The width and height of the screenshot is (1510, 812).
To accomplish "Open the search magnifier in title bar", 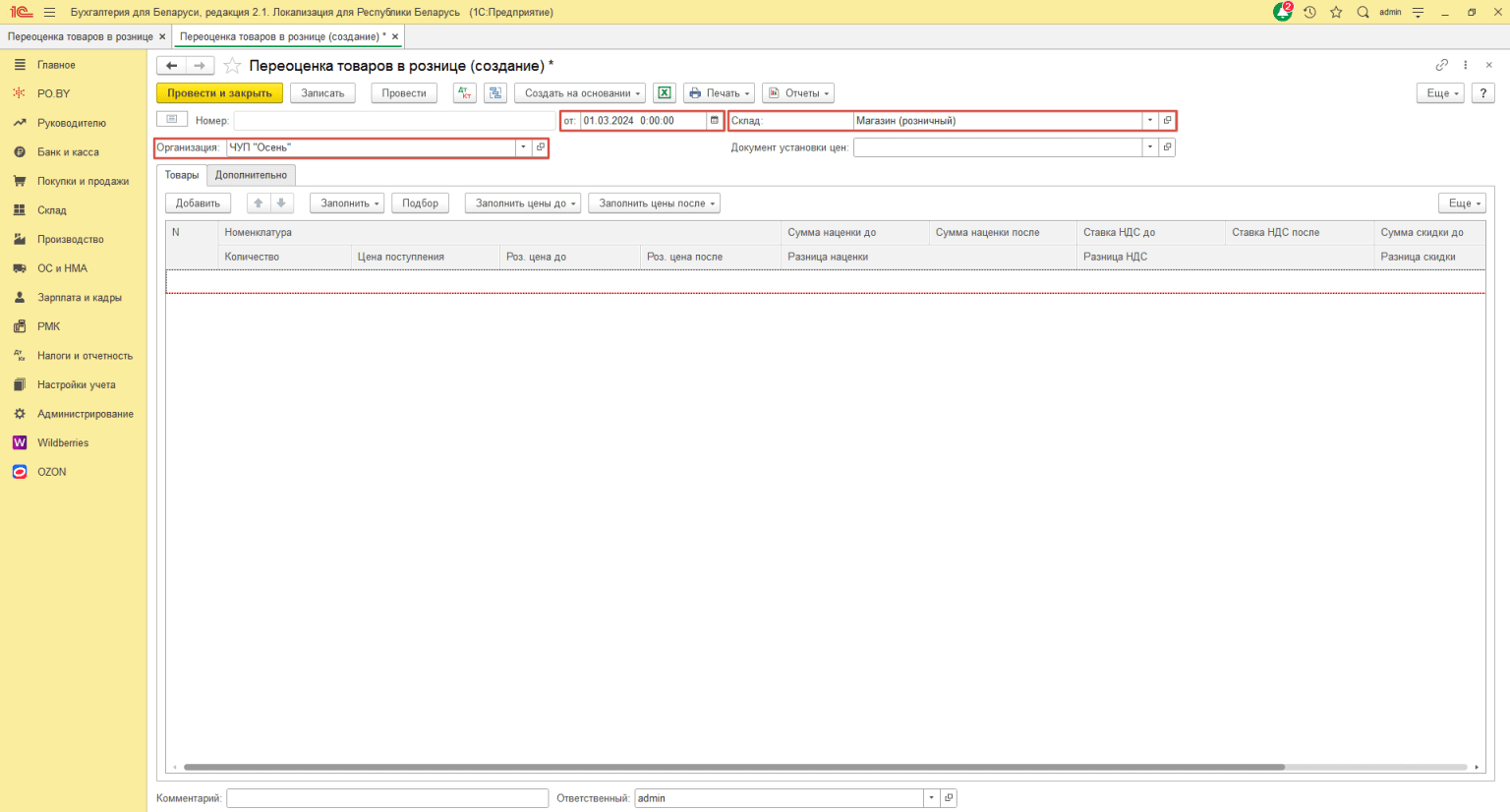I will click(1363, 12).
